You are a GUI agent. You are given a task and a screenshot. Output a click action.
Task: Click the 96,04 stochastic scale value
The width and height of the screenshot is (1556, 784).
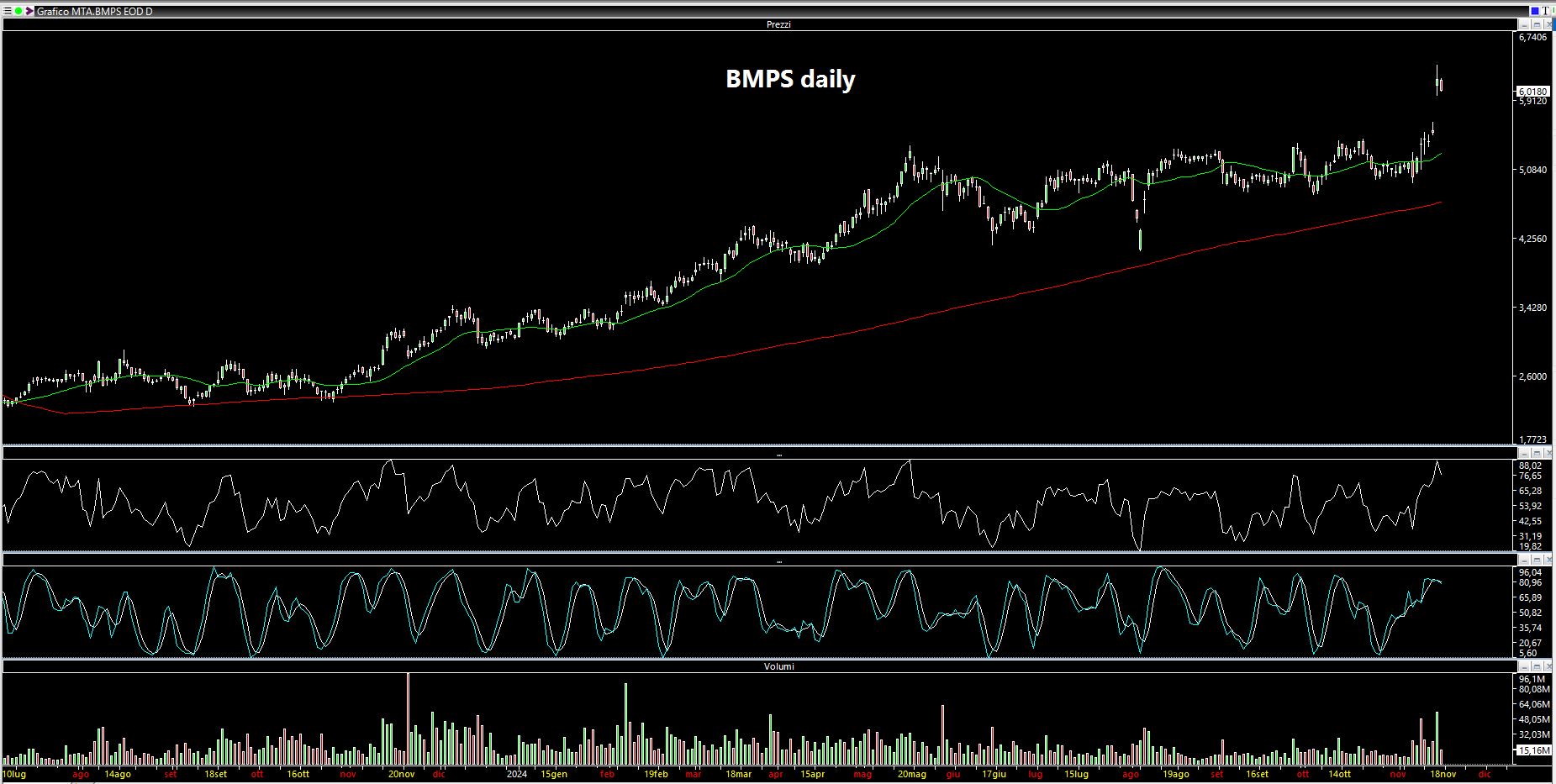pyautogui.click(x=1531, y=572)
